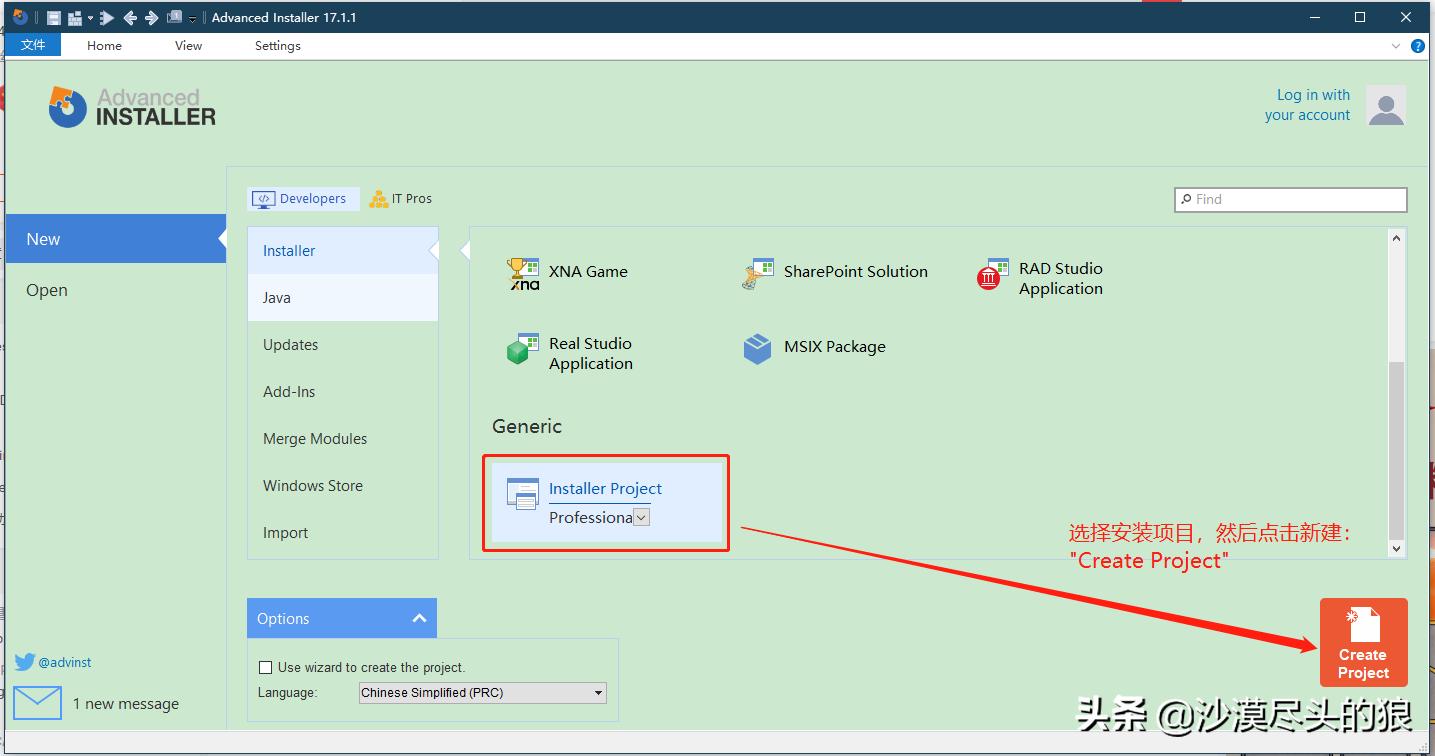
Task: Click the run arrow icon in title bar
Action: click(107, 18)
